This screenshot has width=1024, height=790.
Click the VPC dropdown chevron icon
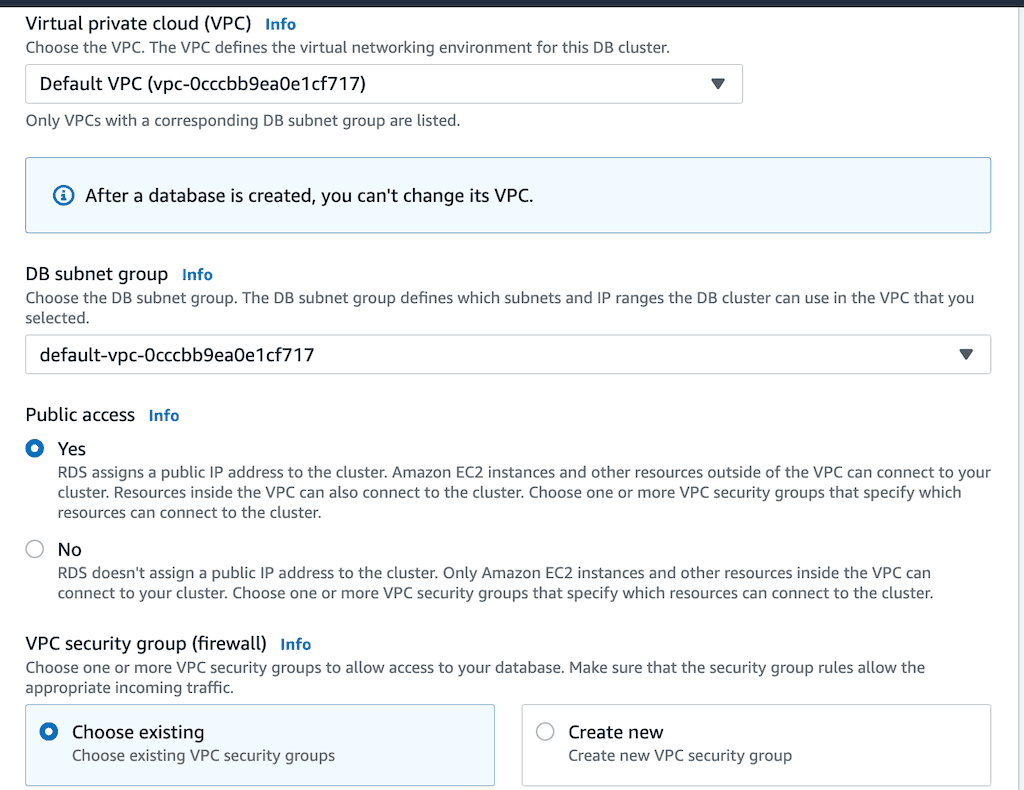coord(718,84)
